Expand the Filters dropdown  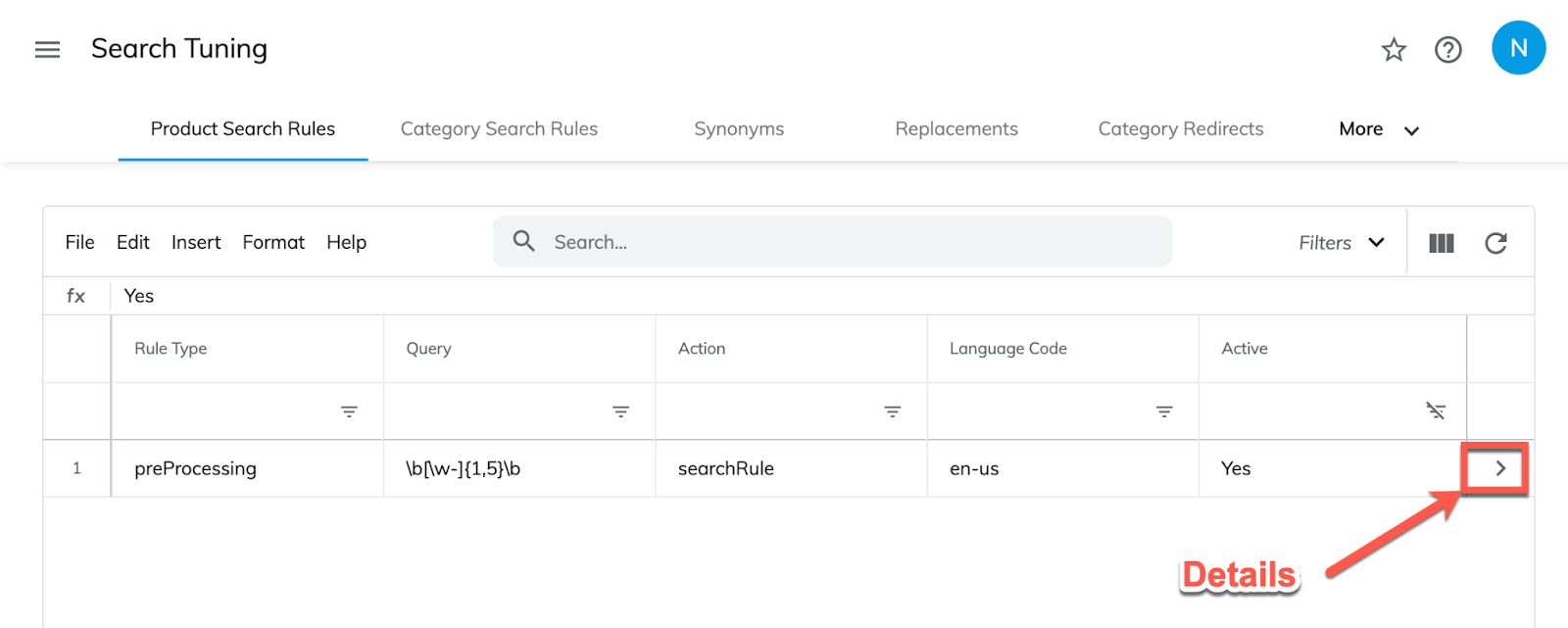tap(1341, 243)
